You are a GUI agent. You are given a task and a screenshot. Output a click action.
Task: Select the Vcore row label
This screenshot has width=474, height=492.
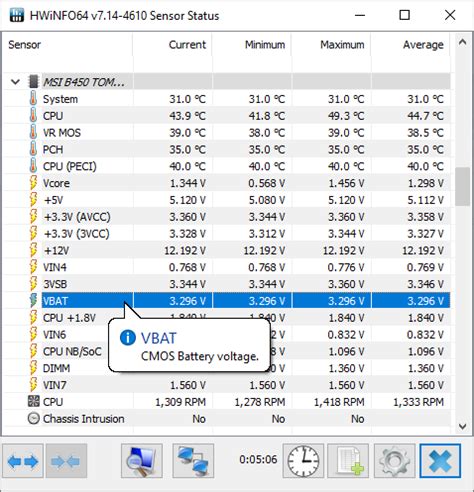56,183
